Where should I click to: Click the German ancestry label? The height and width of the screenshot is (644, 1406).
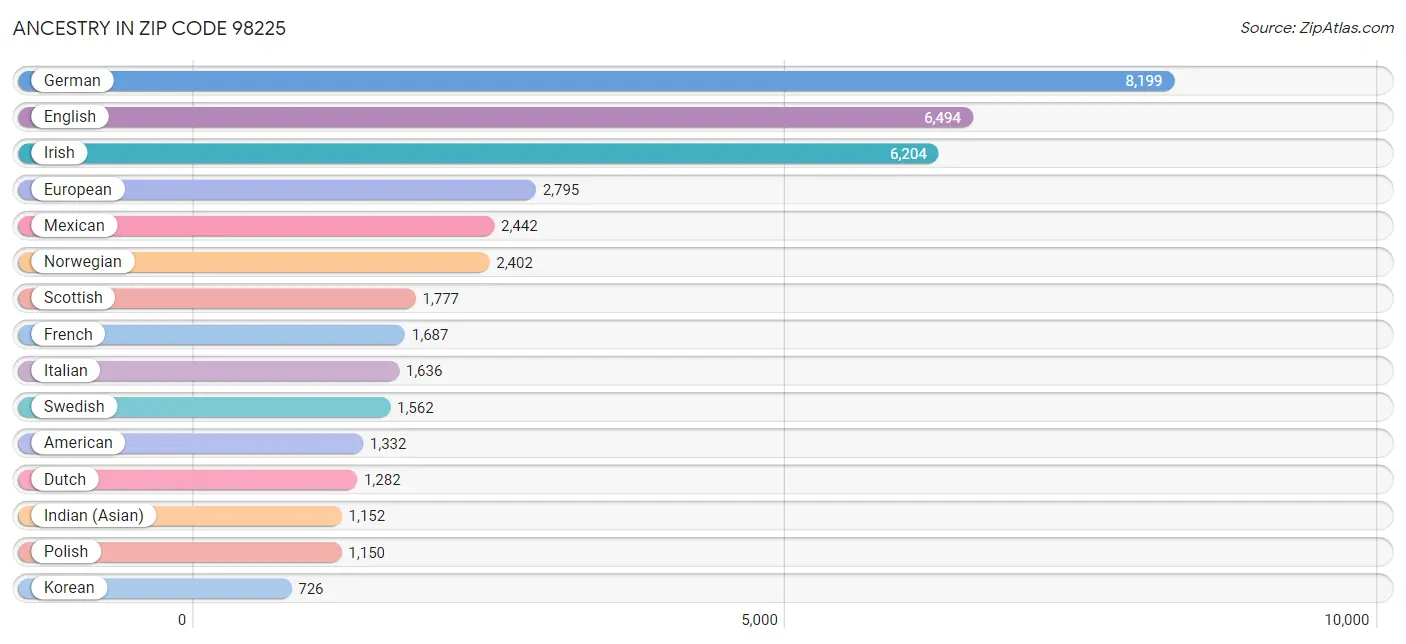click(x=72, y=81)
